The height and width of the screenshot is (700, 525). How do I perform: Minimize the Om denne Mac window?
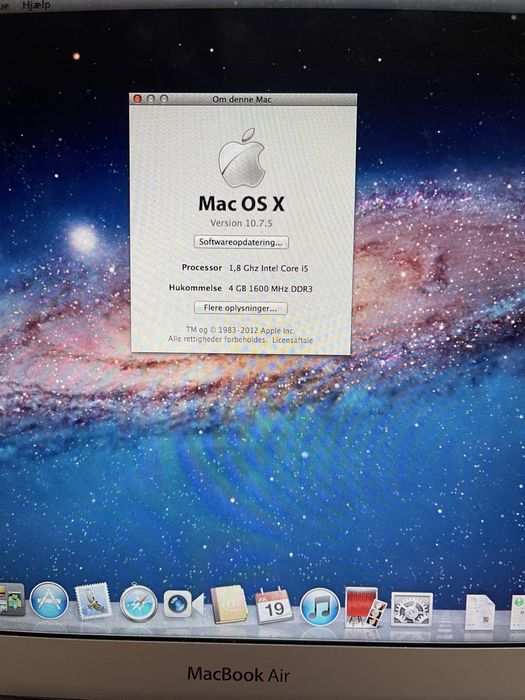pos(150,99)
